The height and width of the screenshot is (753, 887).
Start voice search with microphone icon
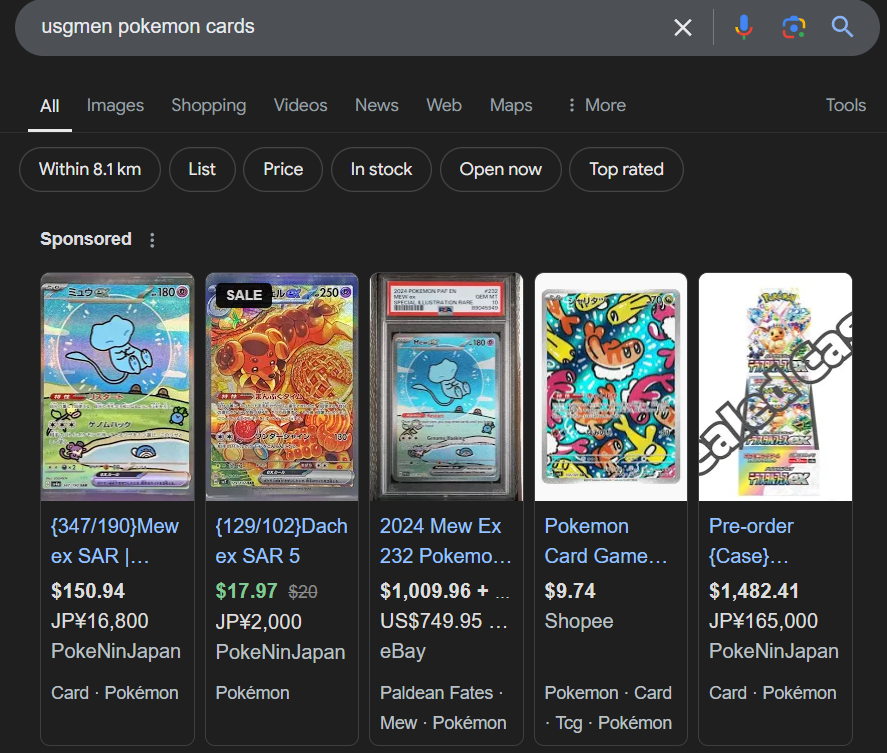(743, 27)
